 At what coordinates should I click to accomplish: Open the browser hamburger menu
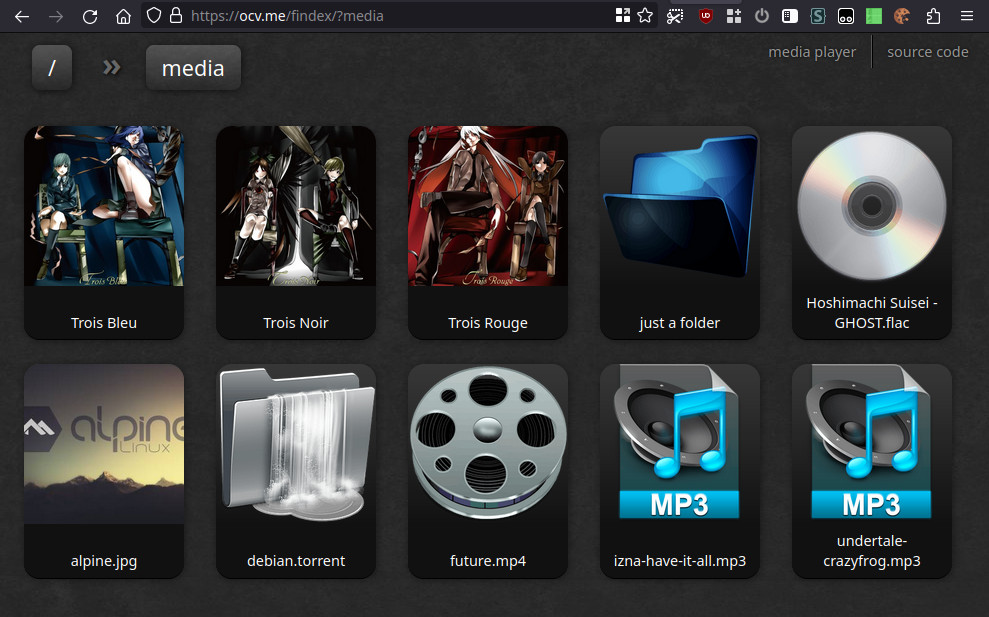click(967, 16)
